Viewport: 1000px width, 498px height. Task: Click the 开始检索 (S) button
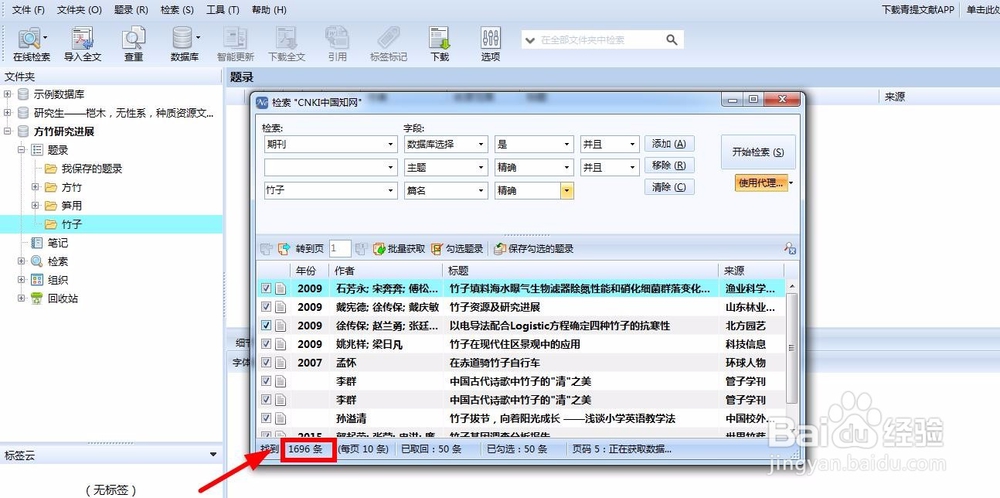coord(758,152)
